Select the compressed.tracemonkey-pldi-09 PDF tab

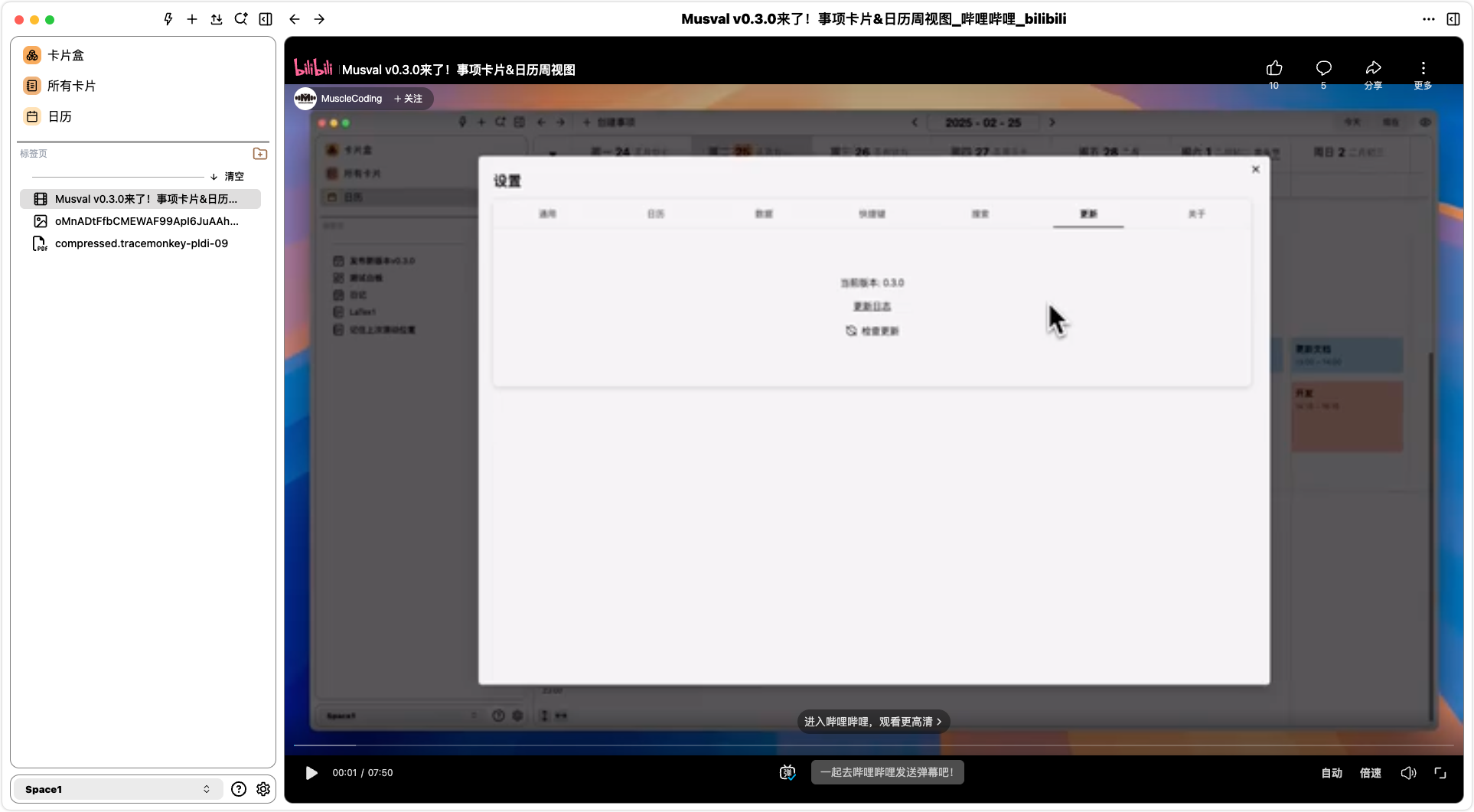click(x=140, y=243)
